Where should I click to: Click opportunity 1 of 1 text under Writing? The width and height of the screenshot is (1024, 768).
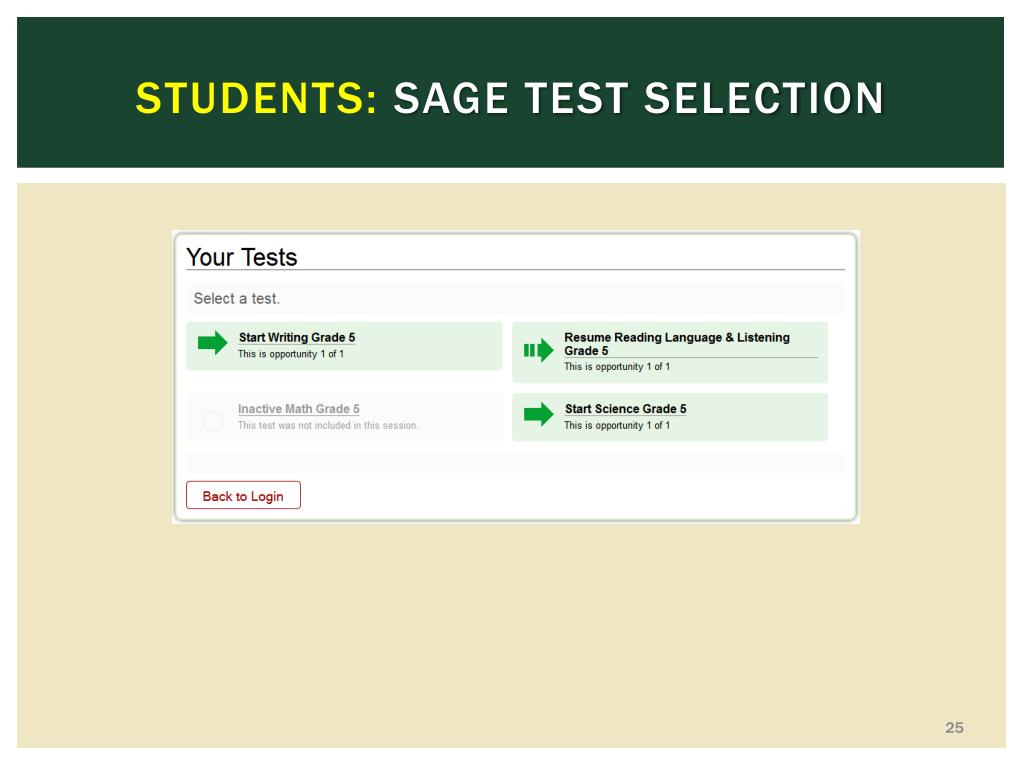click(291, 354)
